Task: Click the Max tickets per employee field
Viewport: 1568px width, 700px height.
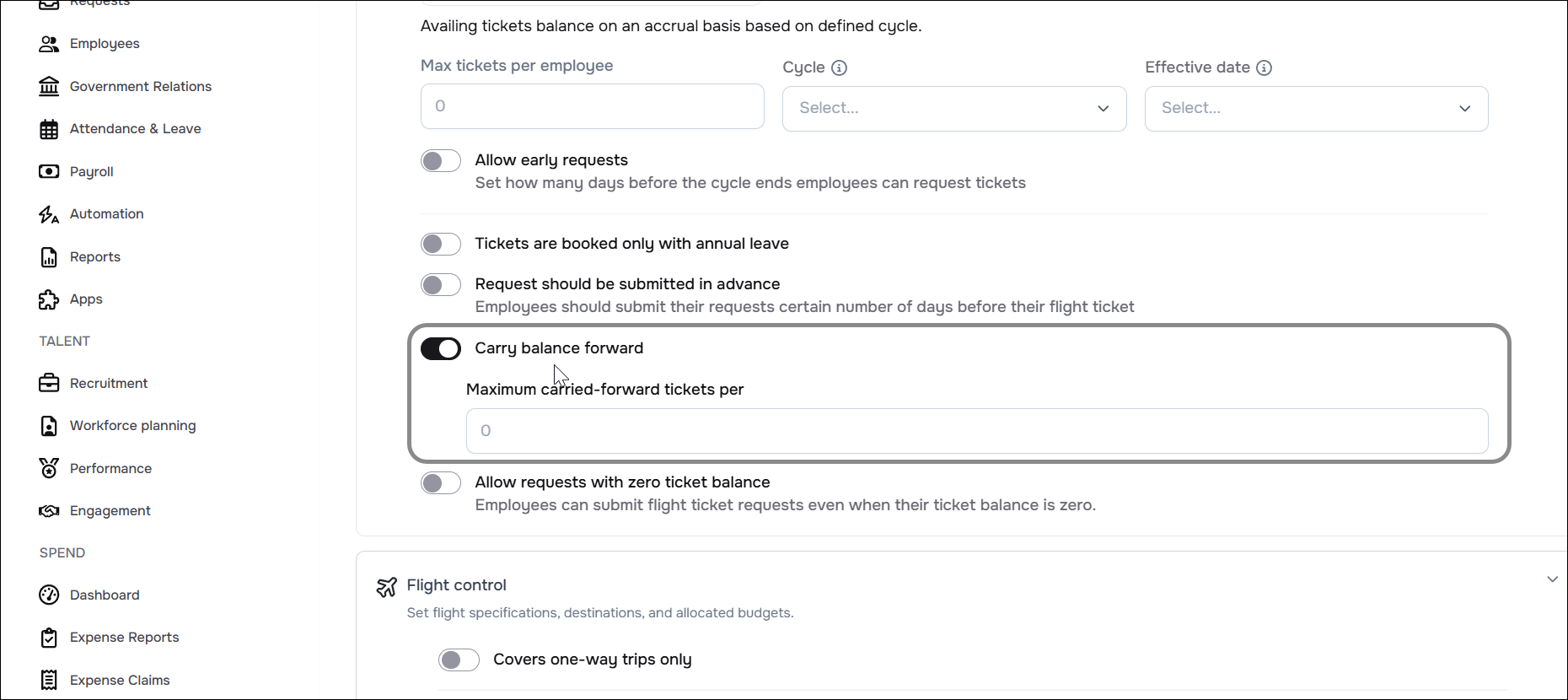Action: point(592,106)
